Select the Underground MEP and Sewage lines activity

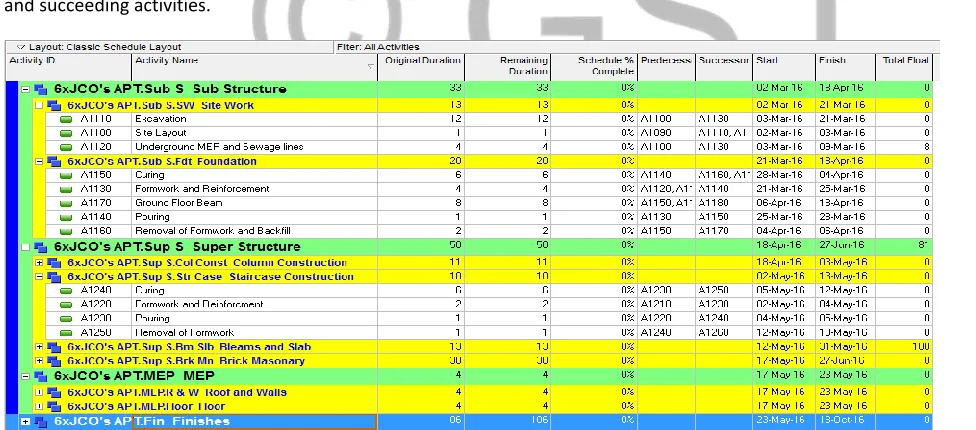[219, 147]
